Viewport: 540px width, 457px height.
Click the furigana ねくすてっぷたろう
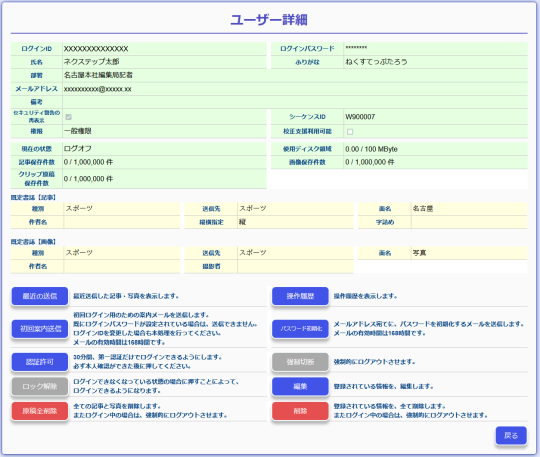click(376, 62)
